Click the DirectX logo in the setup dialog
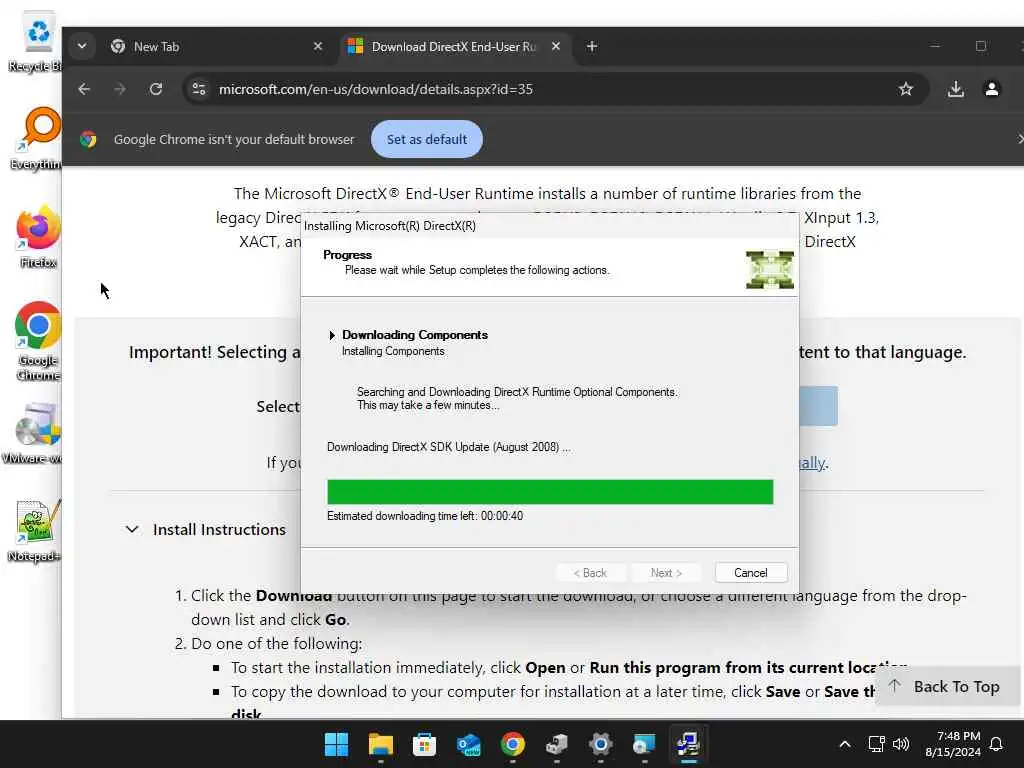Viewport: 1024px width, 768px height. coord(770,270)
